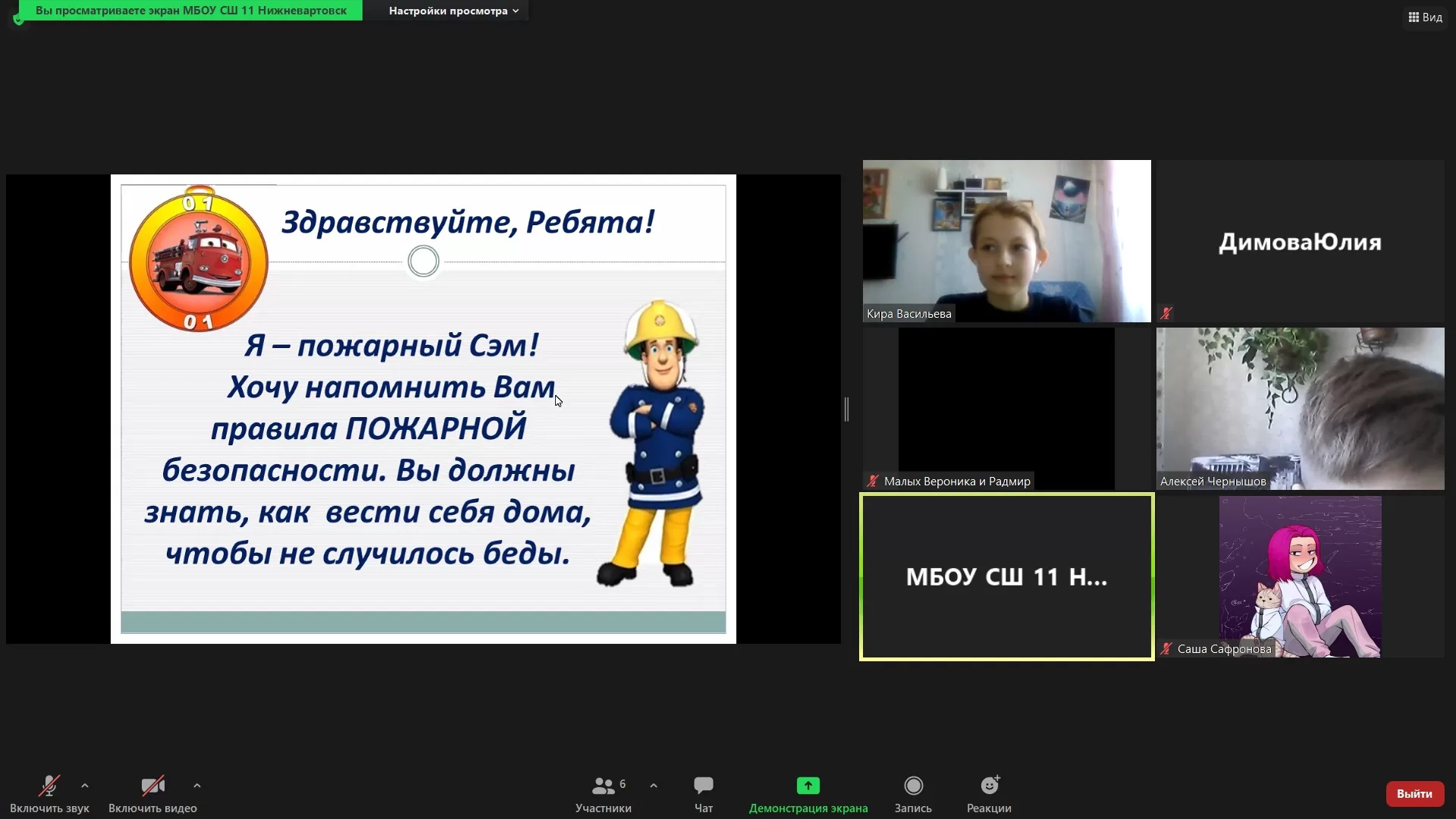Select Алексей Чернышов video tile
The height and width of the screenshot is (819, 1456).
coord(1300,409)
